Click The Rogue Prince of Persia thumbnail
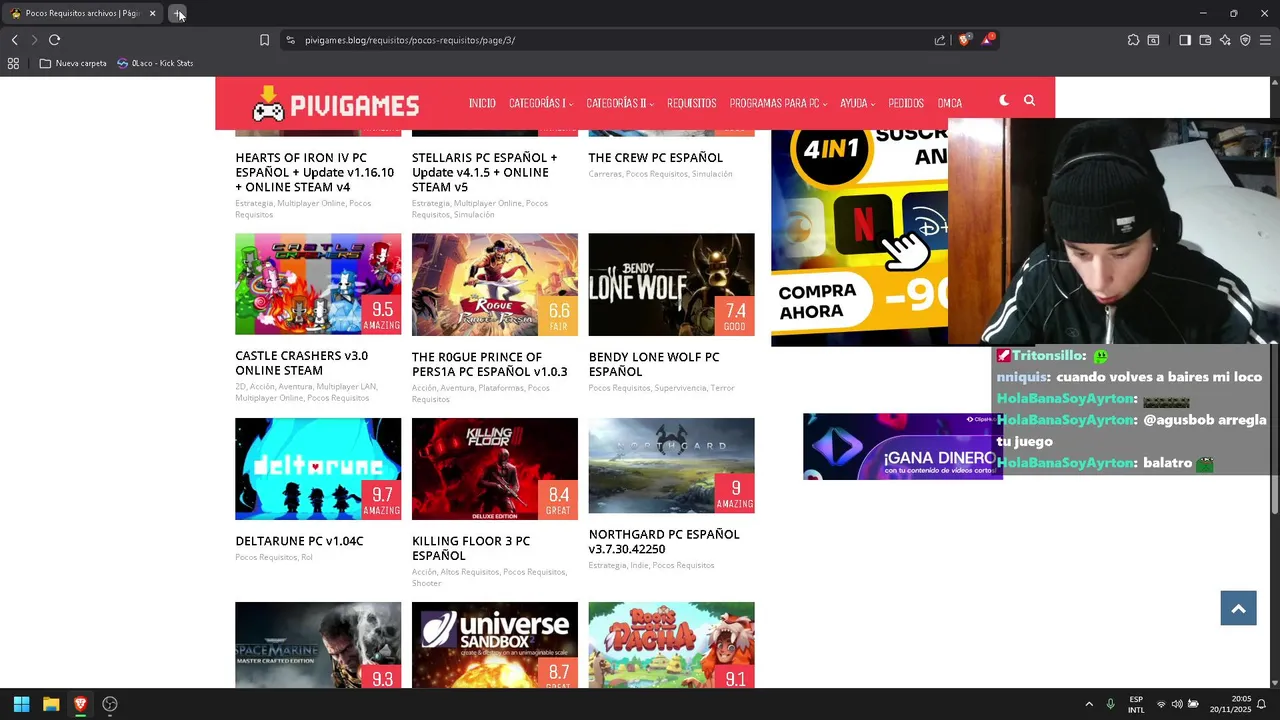This screenshot has height=720, width=1280. 495,285
